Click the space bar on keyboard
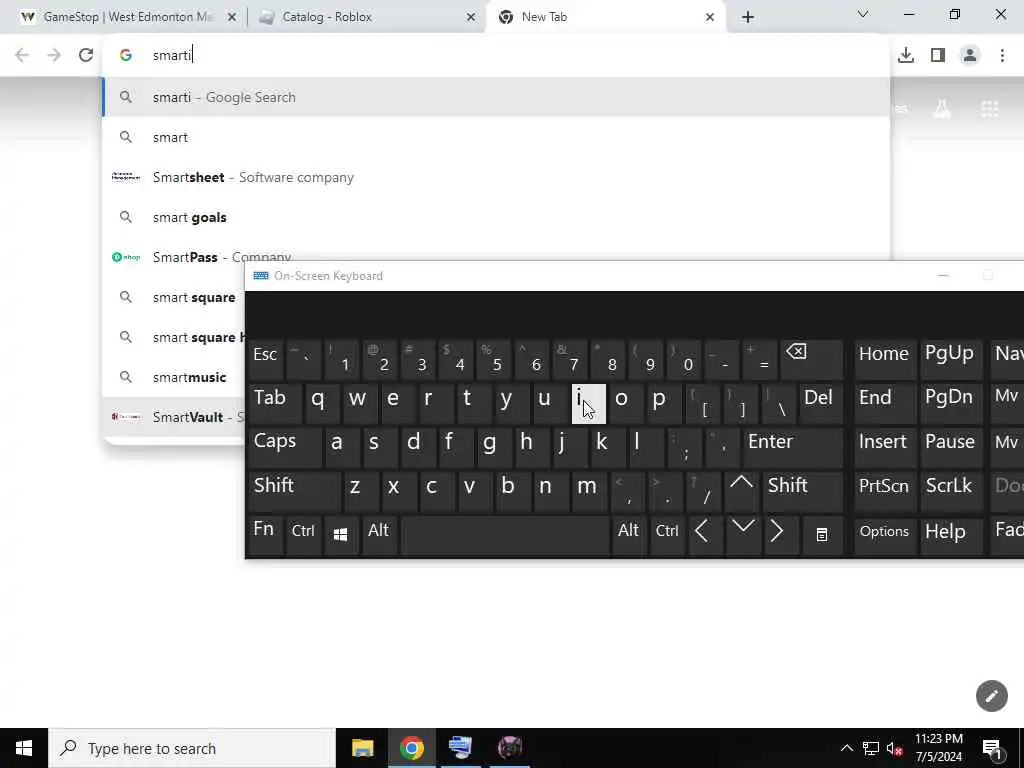 (505, 536)
